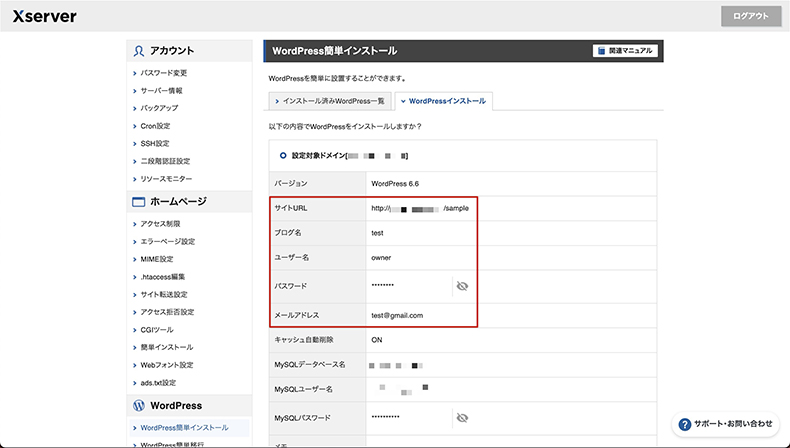Screen dimensions: 790x448
Task: Click the ホームページ section heading
Action: tap(178, 202)
